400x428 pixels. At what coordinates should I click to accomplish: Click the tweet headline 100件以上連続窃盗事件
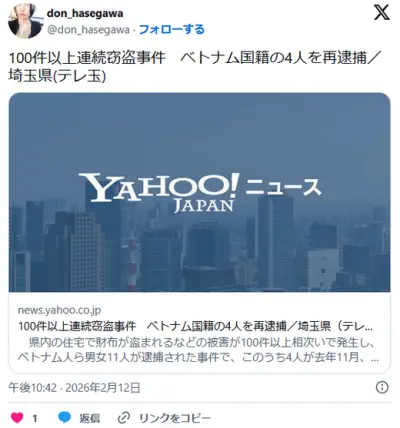(87, 59)
